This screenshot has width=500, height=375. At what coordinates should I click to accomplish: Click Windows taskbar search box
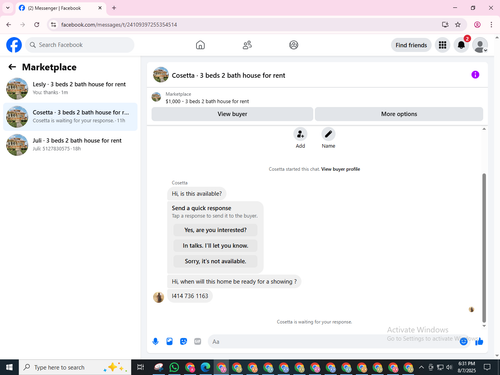75,367
